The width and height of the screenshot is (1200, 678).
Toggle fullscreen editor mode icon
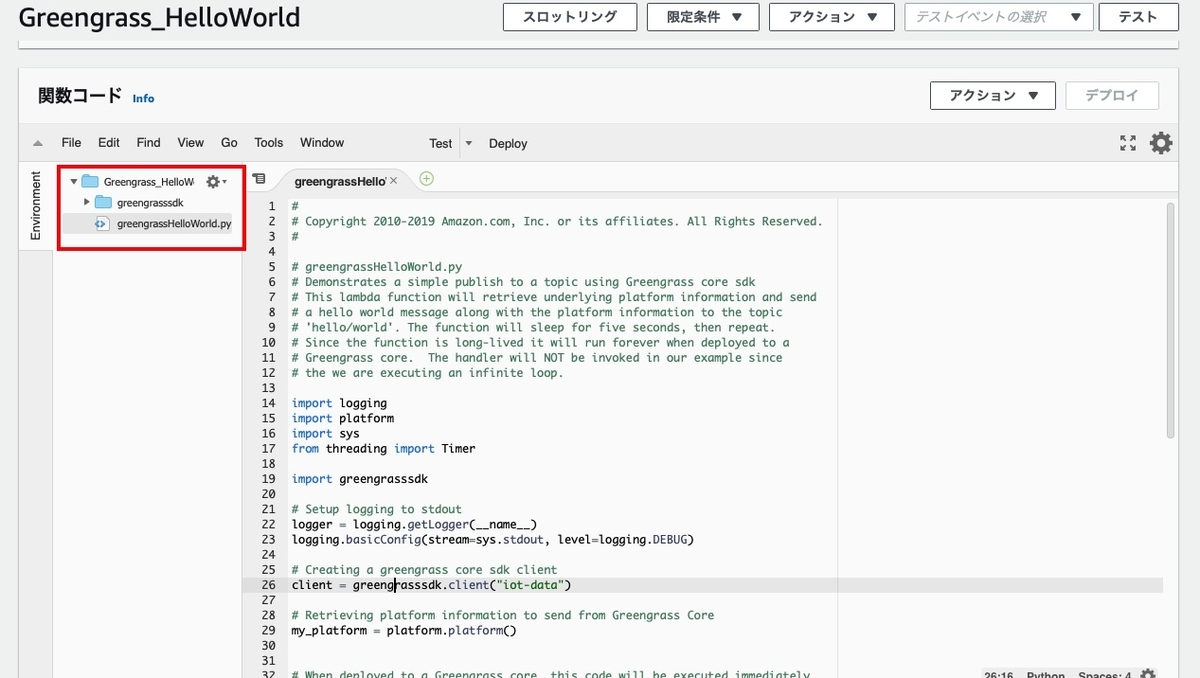pyautogui.click(x=1128, y=143)
